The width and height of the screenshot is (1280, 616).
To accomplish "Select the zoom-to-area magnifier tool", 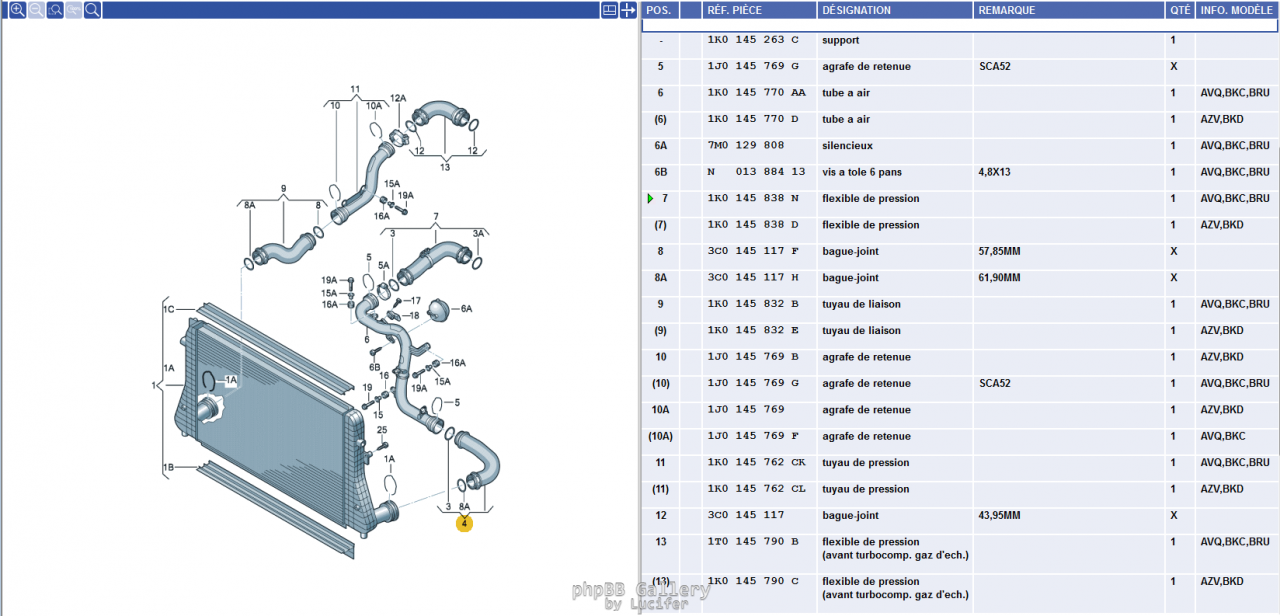I will click(55, 10).
